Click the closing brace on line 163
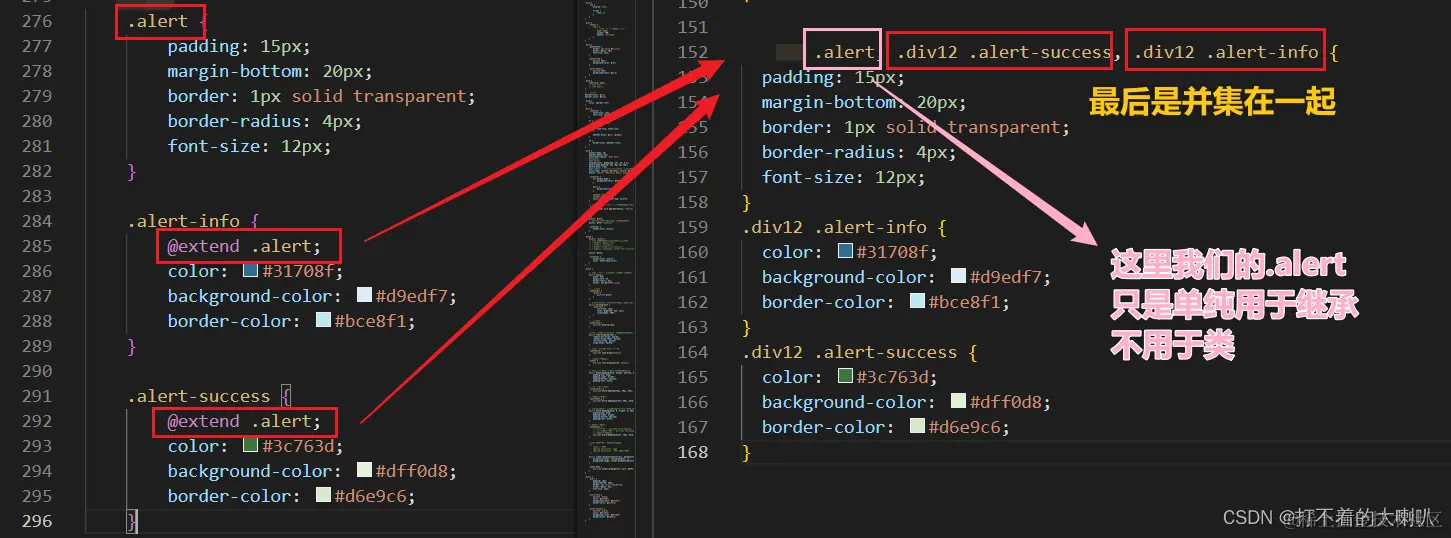The image size is (1451, 538). click(746, 327)
